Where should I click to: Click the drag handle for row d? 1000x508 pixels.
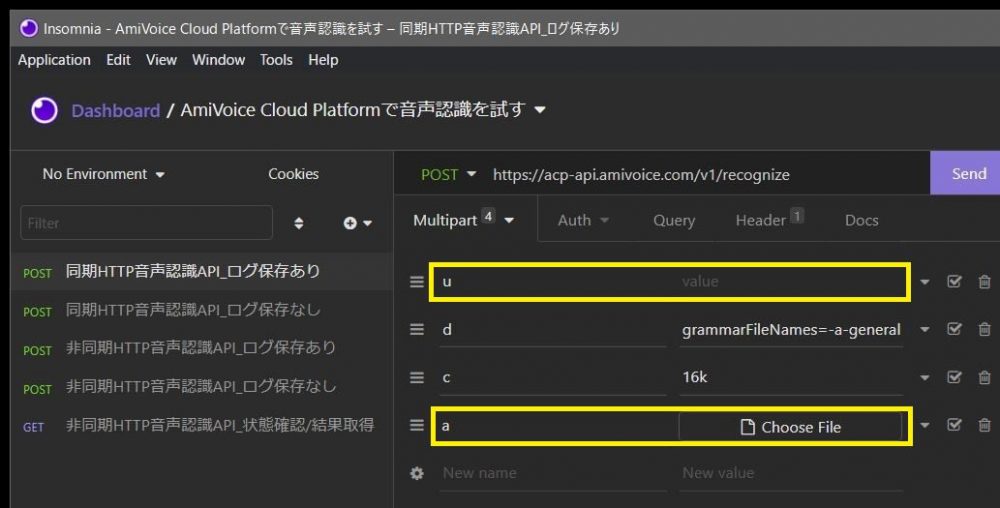416,330
